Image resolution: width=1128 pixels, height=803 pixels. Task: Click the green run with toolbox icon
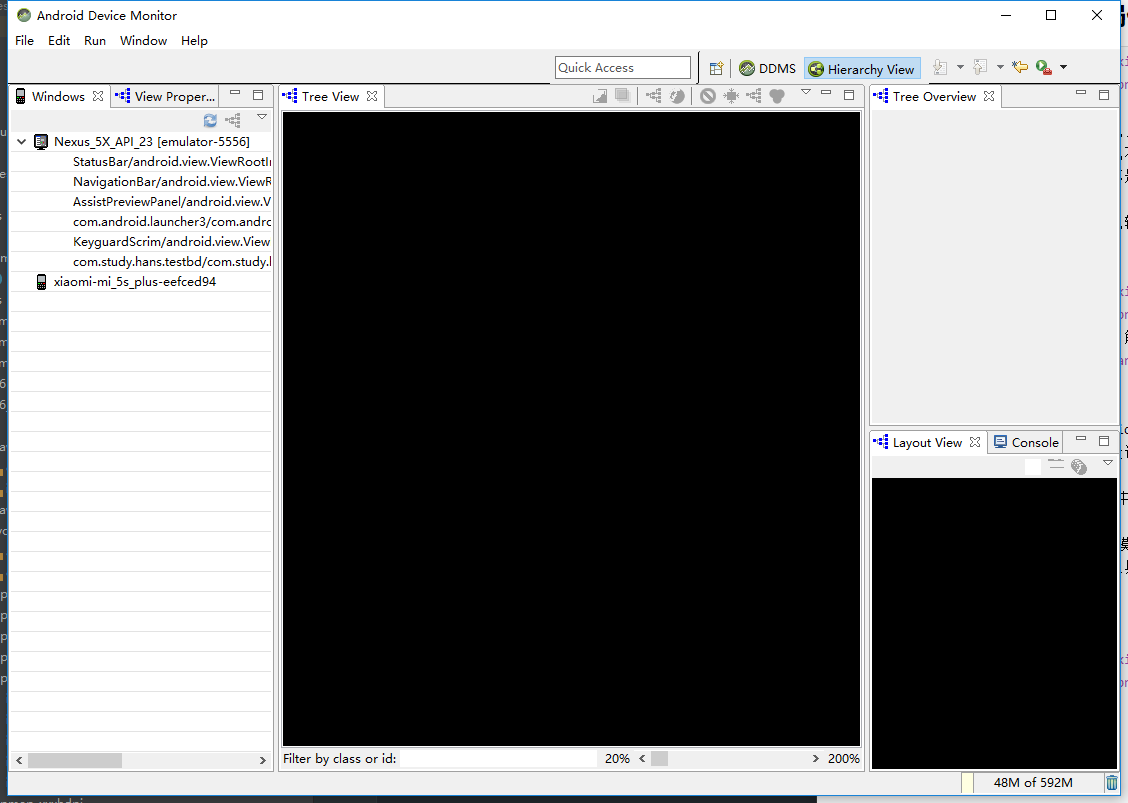pyautogui.click(x=1044, y=68)
